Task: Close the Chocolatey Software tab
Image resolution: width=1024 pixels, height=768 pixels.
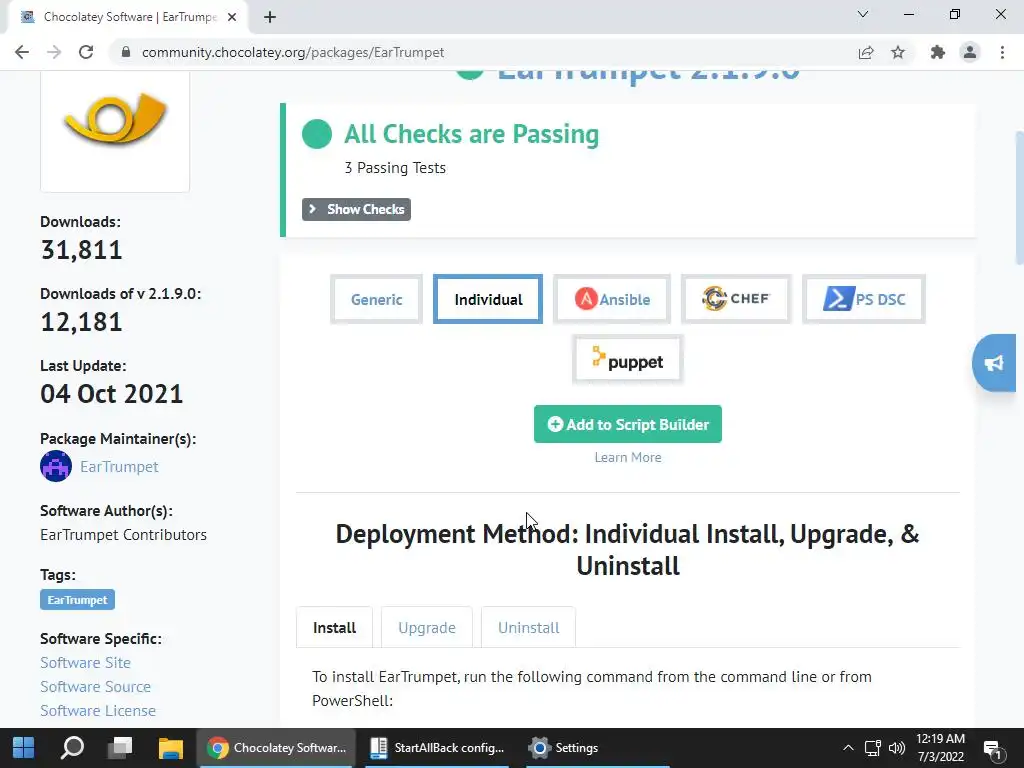Action: [232, 17]
